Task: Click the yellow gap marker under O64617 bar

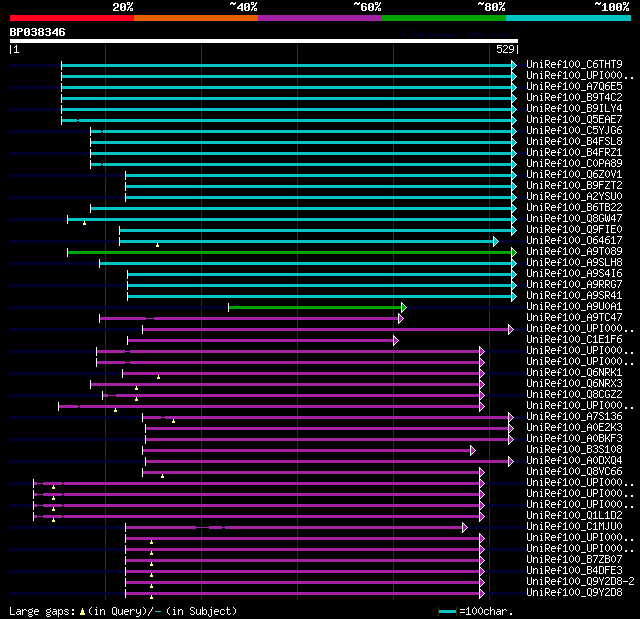Action: [158, 245]
